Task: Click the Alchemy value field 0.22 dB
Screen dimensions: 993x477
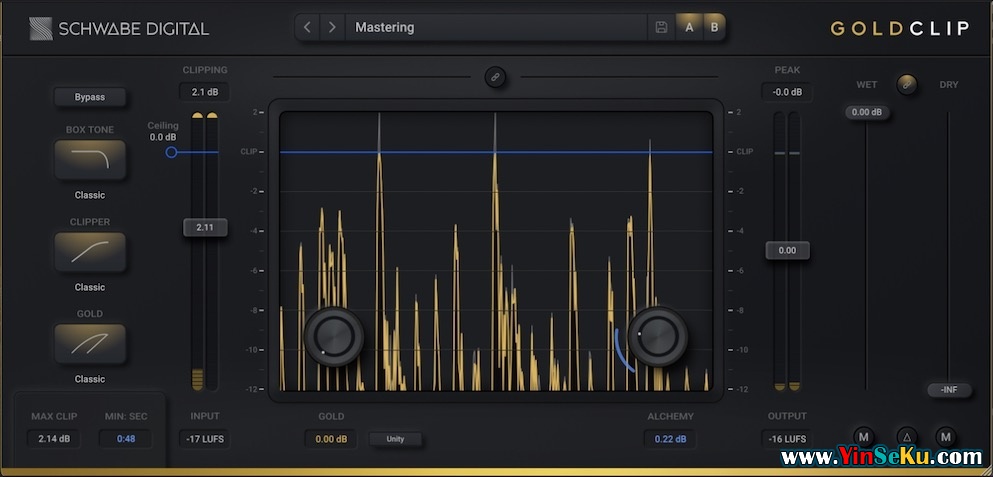Action: point(670,439)
